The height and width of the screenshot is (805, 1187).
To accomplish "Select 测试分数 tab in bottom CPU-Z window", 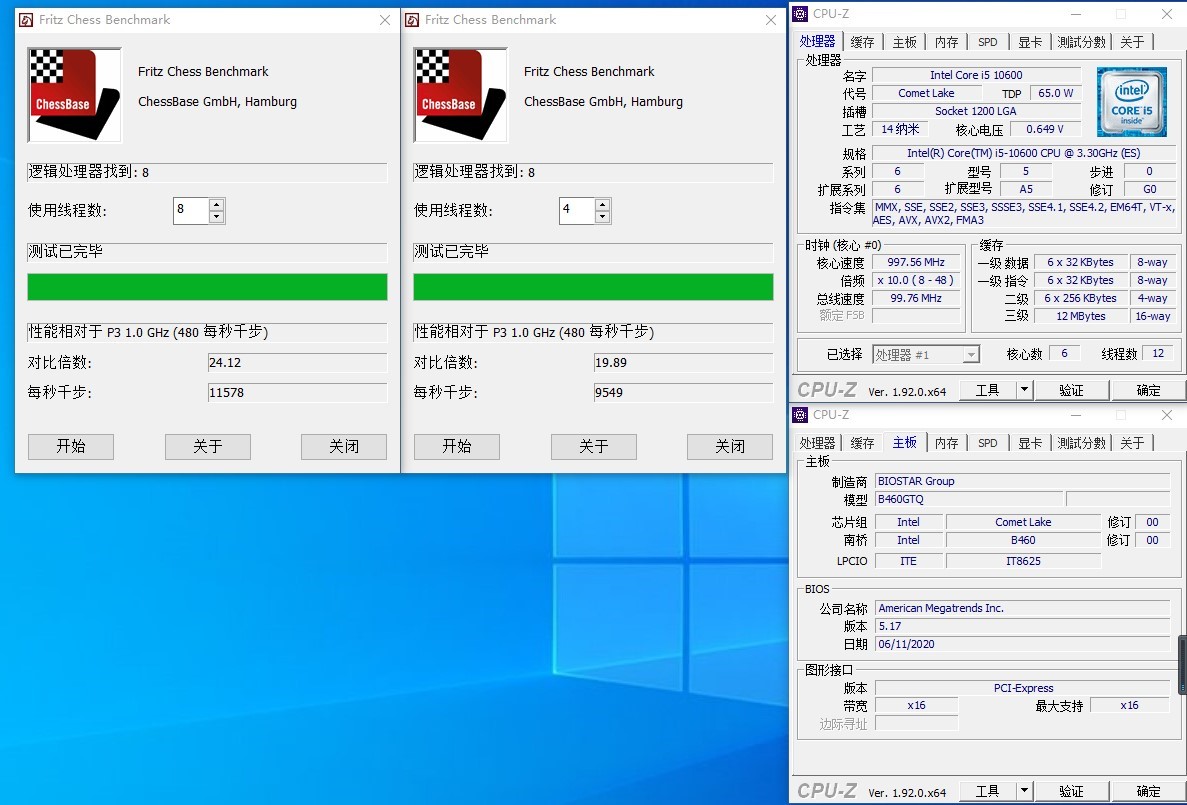I will (x=1081, y=444).
